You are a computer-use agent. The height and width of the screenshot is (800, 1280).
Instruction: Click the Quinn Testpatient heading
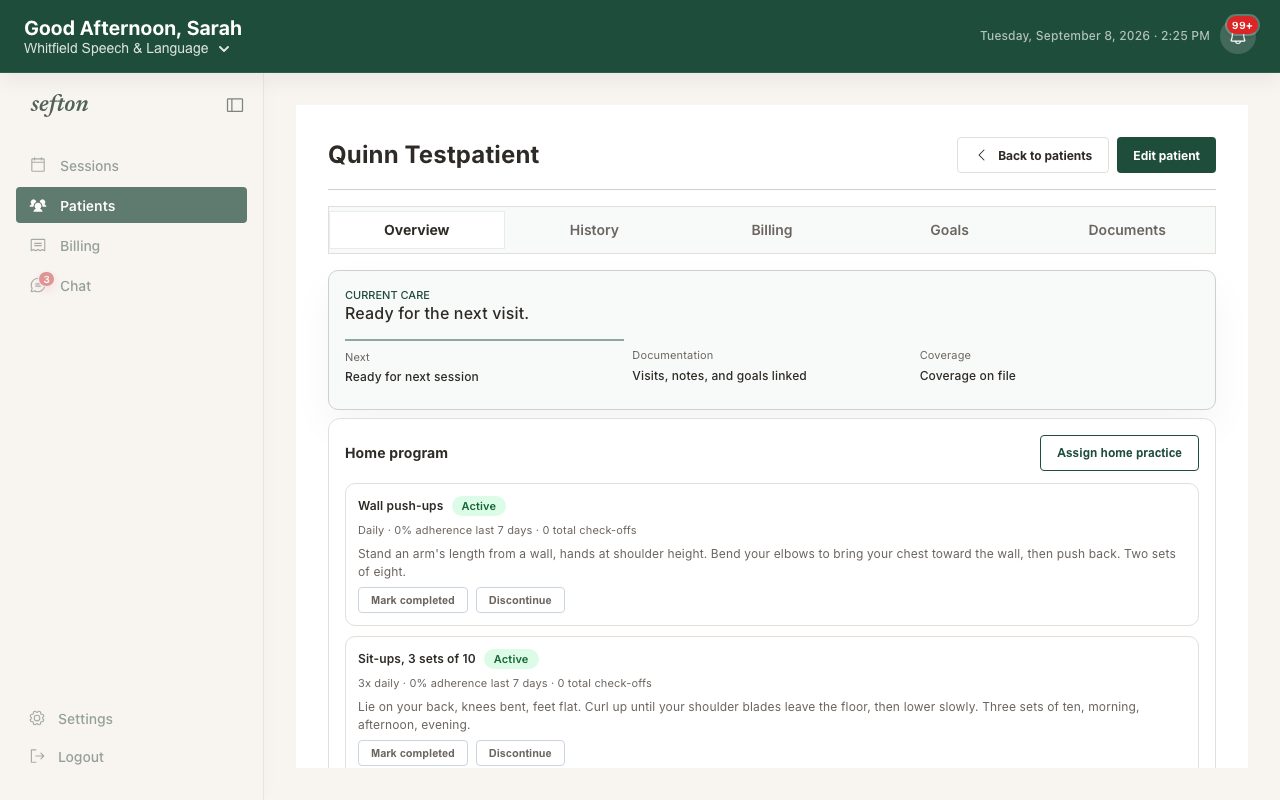tap(433, 155)
